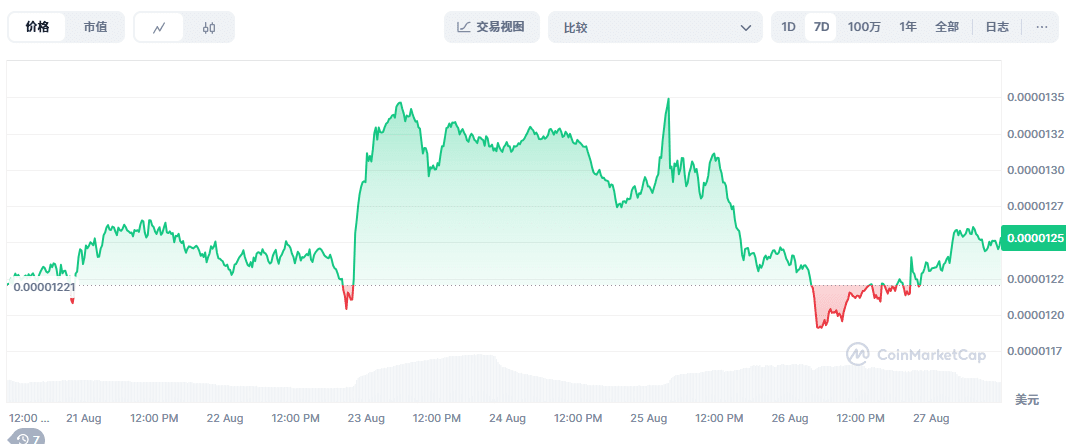Viewport: 1071px width, 444px height.
Task: Click the CoinMarketCap watermark logo
Action: coord(916,353)
